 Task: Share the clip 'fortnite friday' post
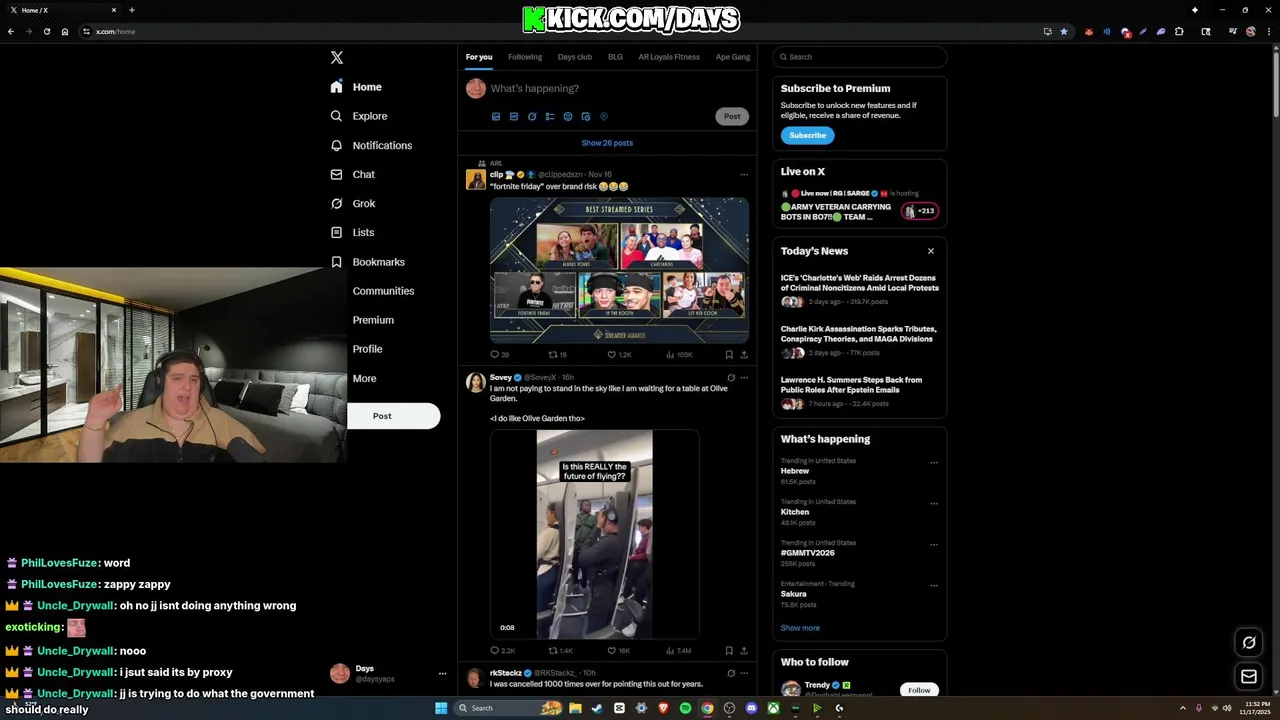pos(744,354)
